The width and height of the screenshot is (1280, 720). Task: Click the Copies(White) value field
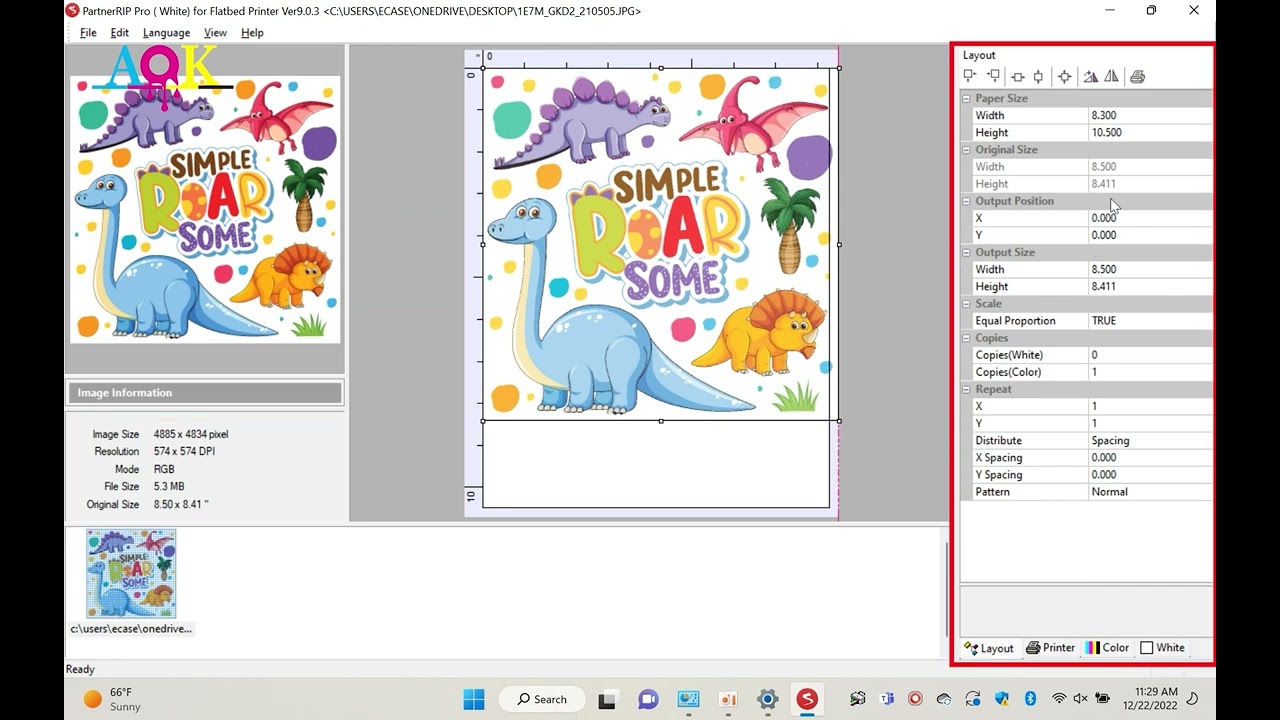tap(1150, 355)
